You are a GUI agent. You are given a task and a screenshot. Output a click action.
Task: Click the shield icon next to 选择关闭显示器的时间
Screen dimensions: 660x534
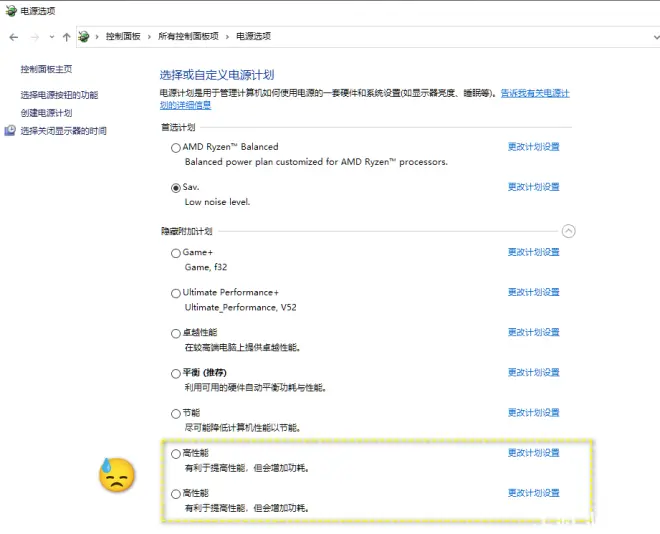click(10, 130)
